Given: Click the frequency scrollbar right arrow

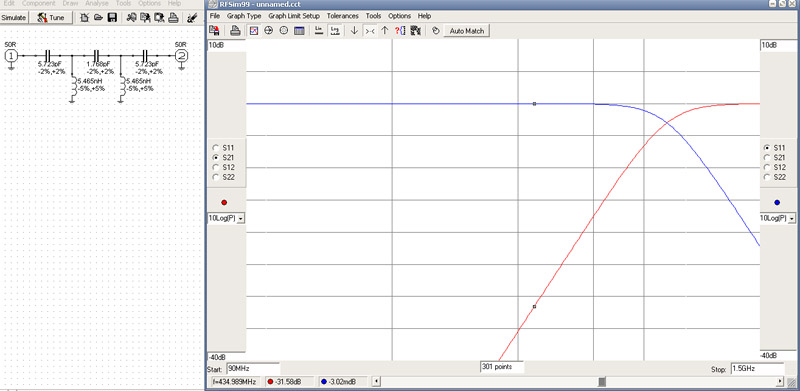Looking at the screenshot, I should coord(780,381).
